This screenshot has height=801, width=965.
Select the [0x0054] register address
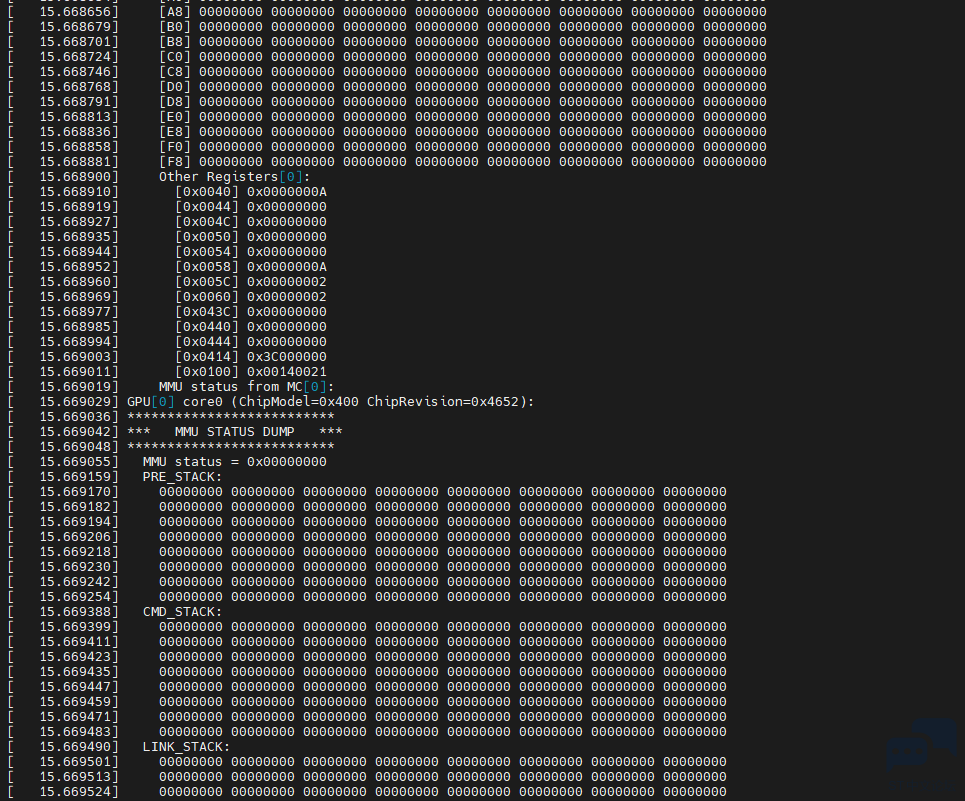pyautogui.click(x=207, y=252)
